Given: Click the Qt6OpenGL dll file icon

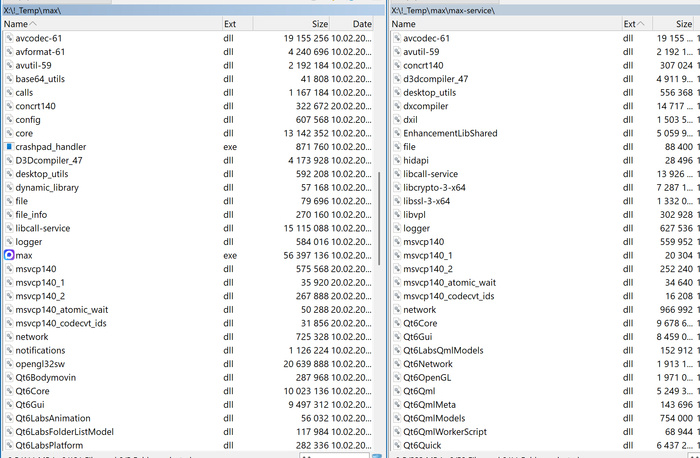Looking at the screenshot, I should [397, 377].
